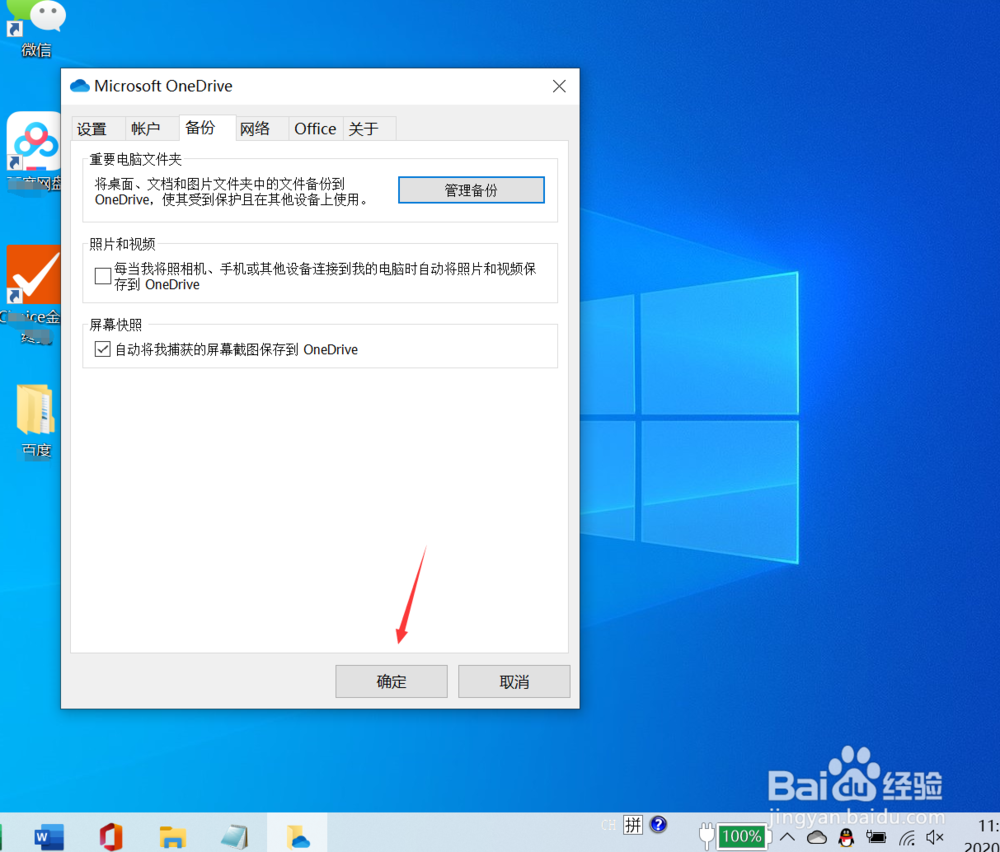This screenshot has height=852, width=1000.
Task: Confirm with the 确定 button
Action: tap(392, 682)
